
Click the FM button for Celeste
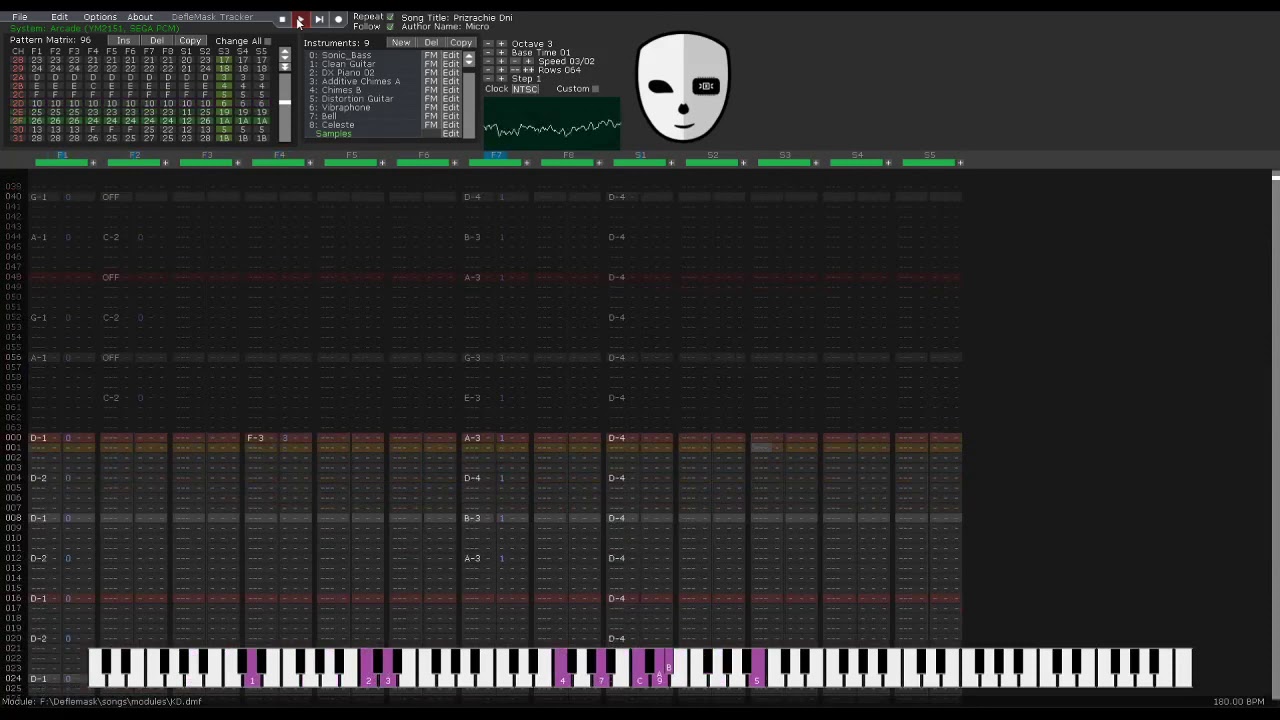[431, 125]
